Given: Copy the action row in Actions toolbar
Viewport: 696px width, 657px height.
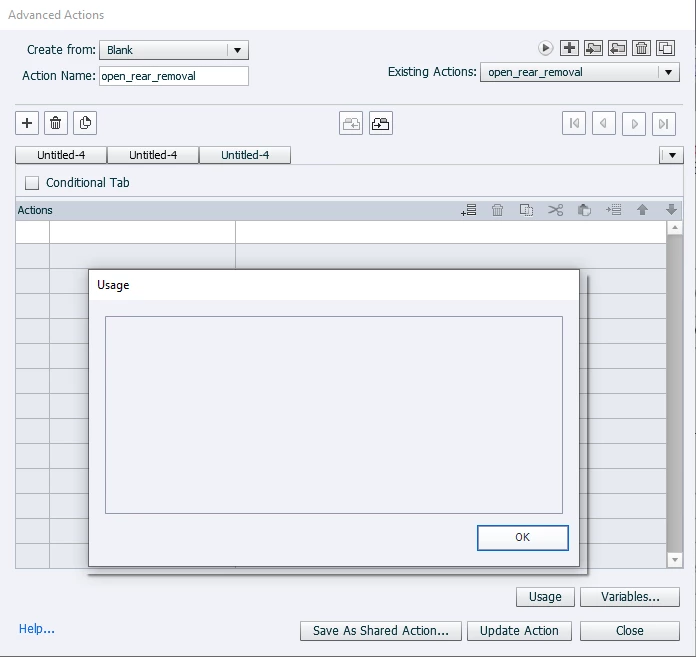Looking at the screenshot, I should point(526,210).
